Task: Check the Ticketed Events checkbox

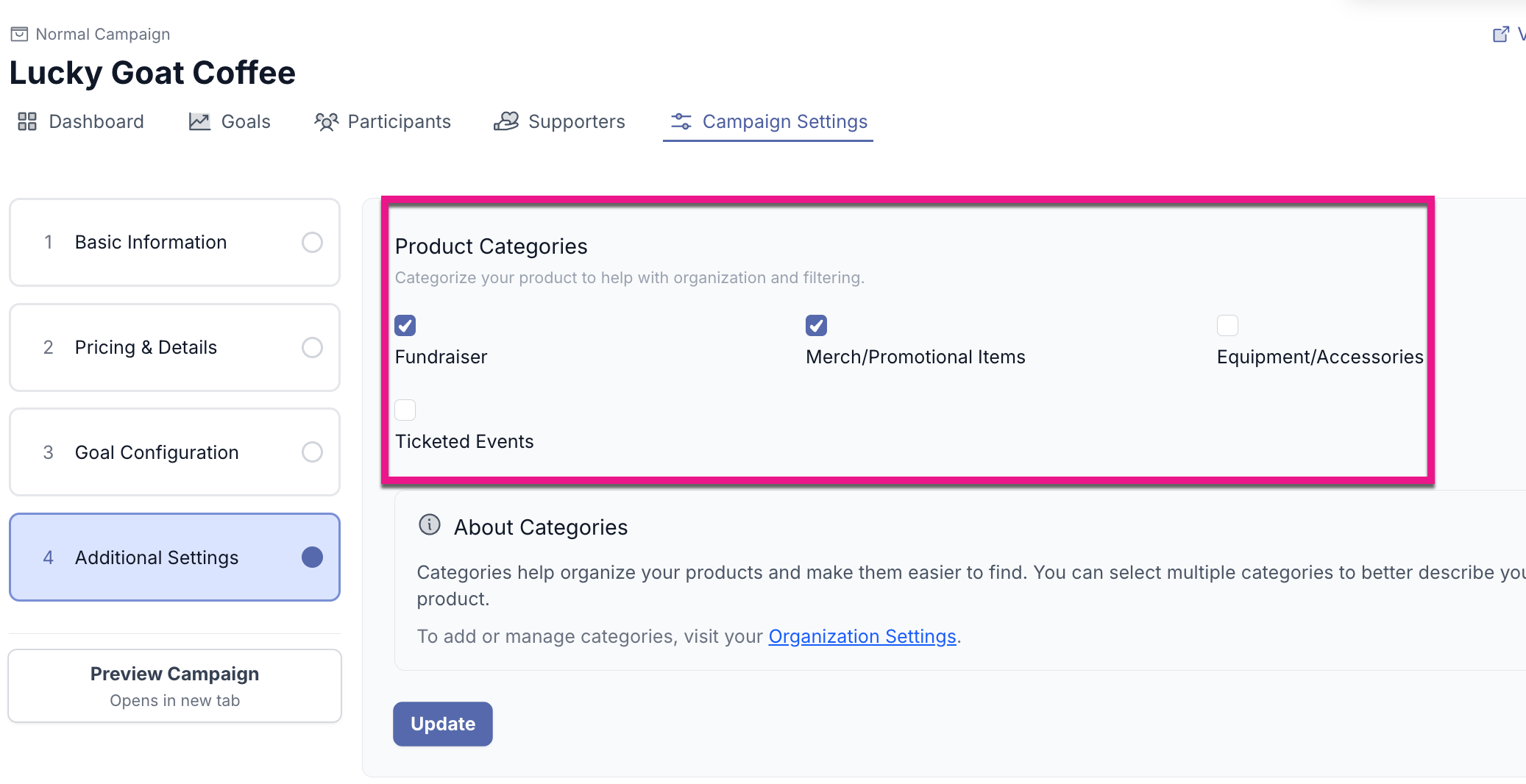Action: 405,410
